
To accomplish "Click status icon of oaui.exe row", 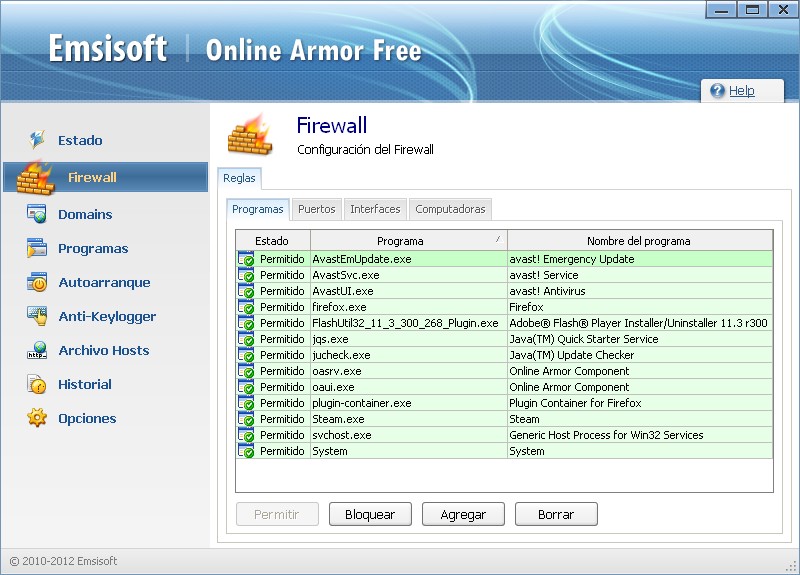I will [x=246, y=387].
